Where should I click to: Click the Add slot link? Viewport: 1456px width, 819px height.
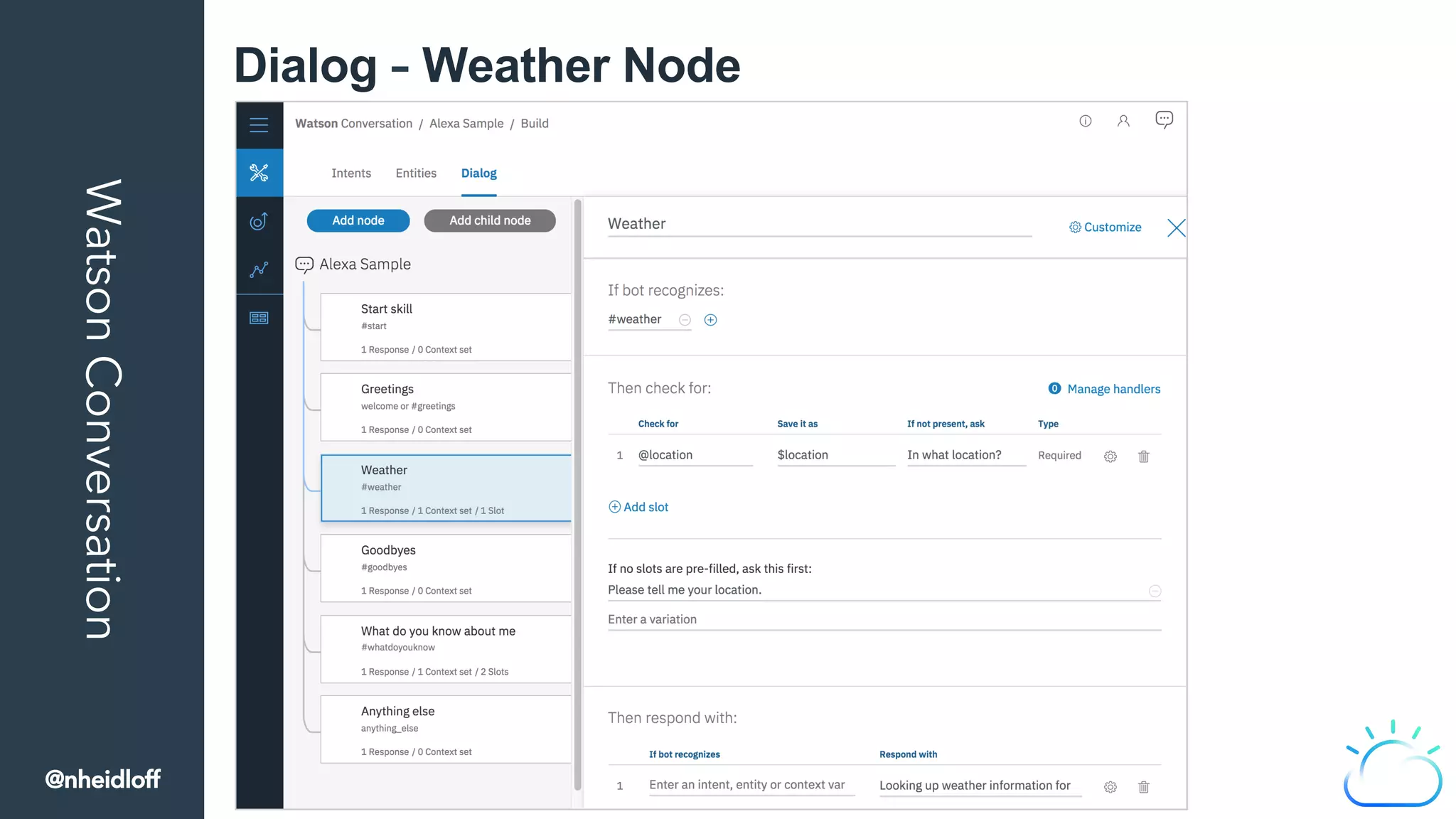[638, 507]
